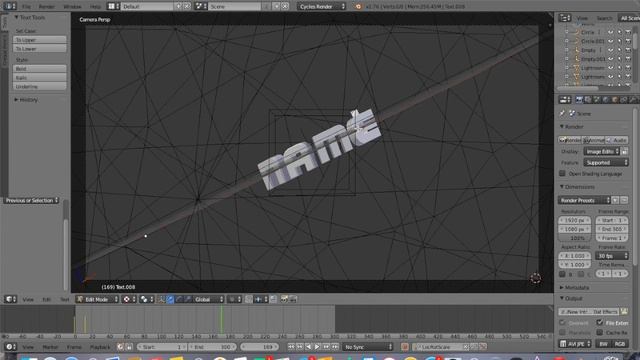
Task: Toggle visibility of the Circle object
Action: 611,32
